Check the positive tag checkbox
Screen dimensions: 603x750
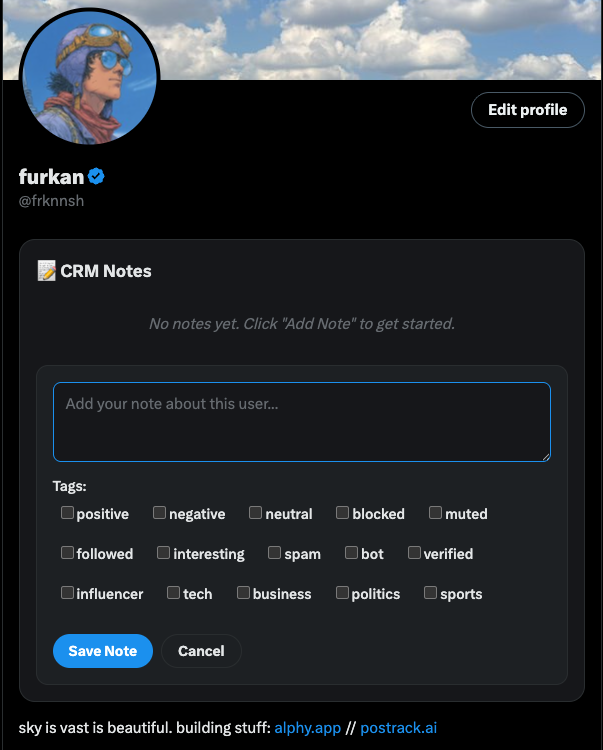pyautogui.click(x=67, y=513)
